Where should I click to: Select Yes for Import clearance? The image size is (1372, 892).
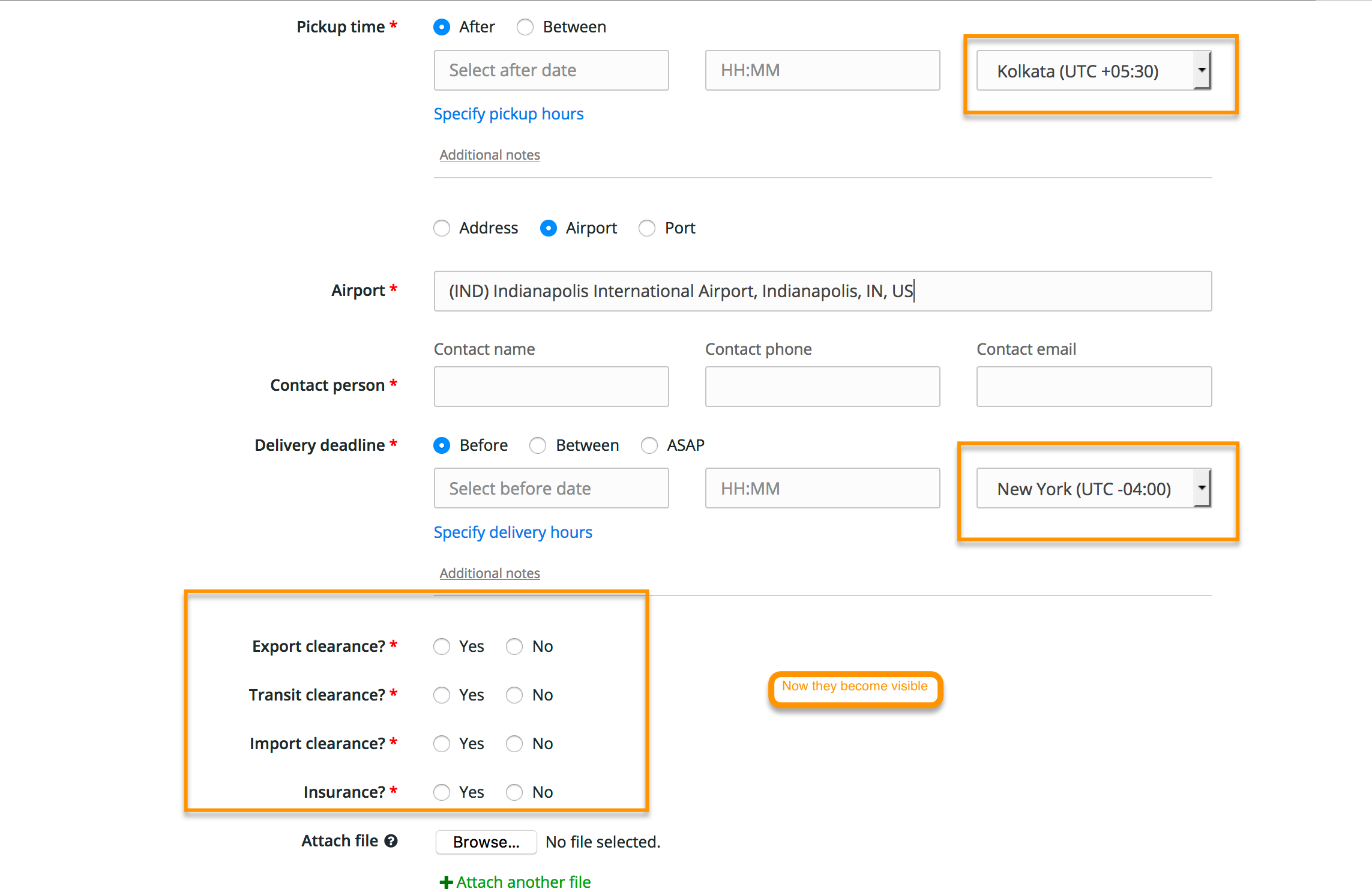pos(442,744)
